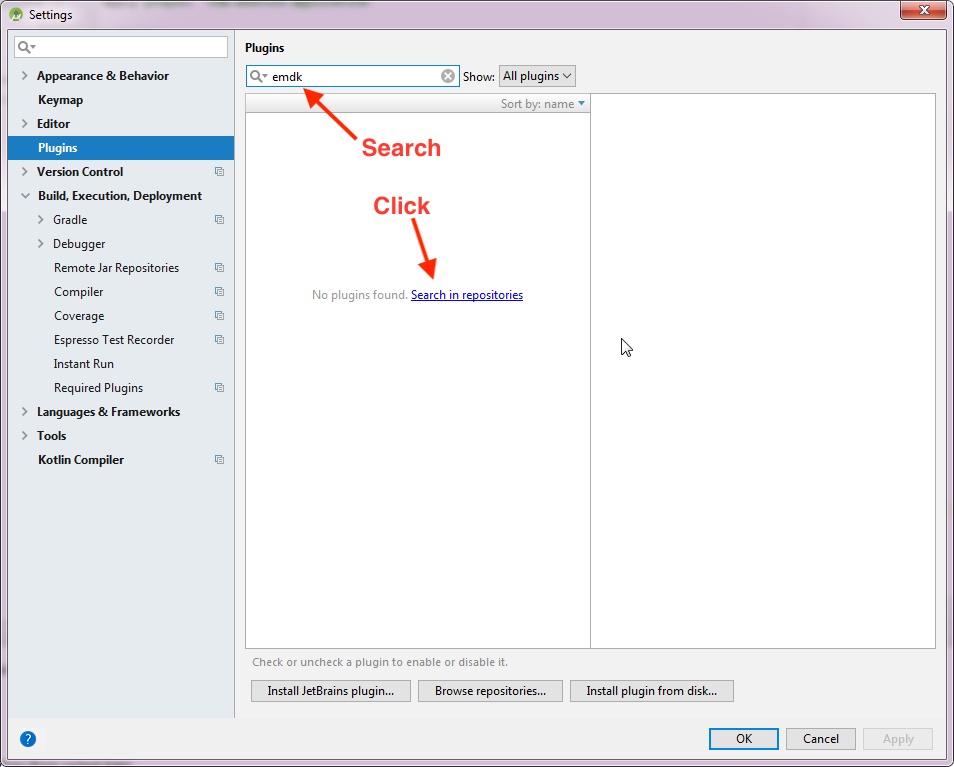Open Compiler settings
This screenshot has height=767, width=954.
point(78,292)
